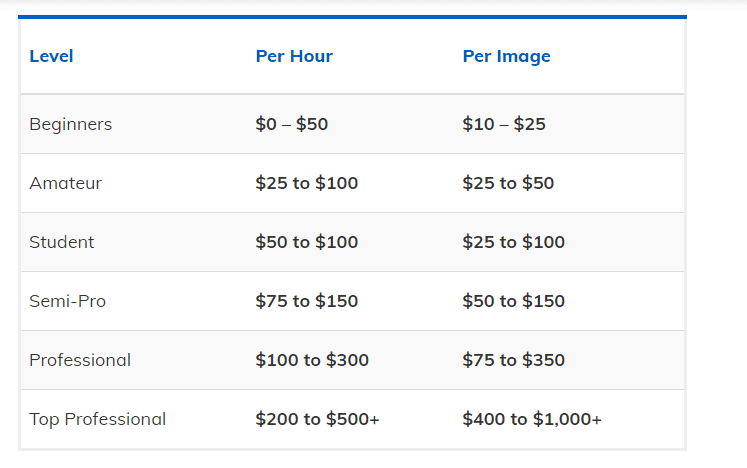Click the $0 – $50 hourly rate
747x468 pixels.
[x=292, y=124]
